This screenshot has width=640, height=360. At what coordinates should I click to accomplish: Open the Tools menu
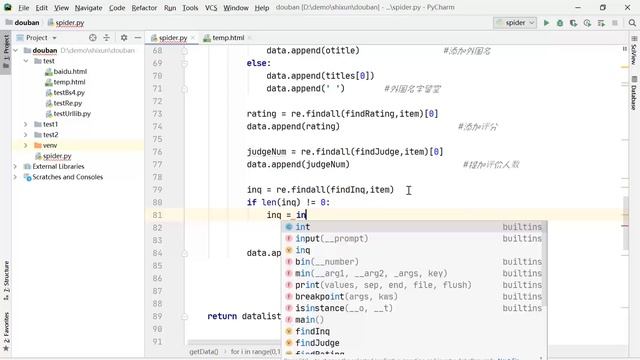point(190,8)
